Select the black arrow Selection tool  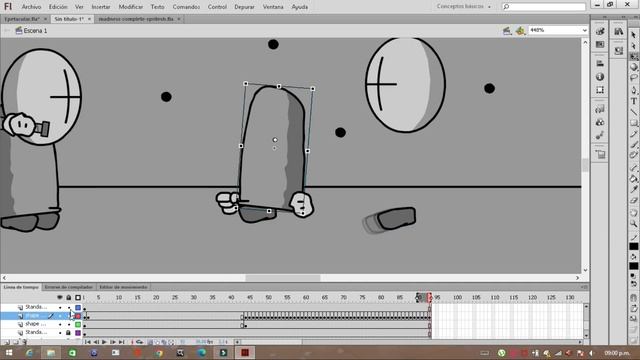tap(633, 35)
